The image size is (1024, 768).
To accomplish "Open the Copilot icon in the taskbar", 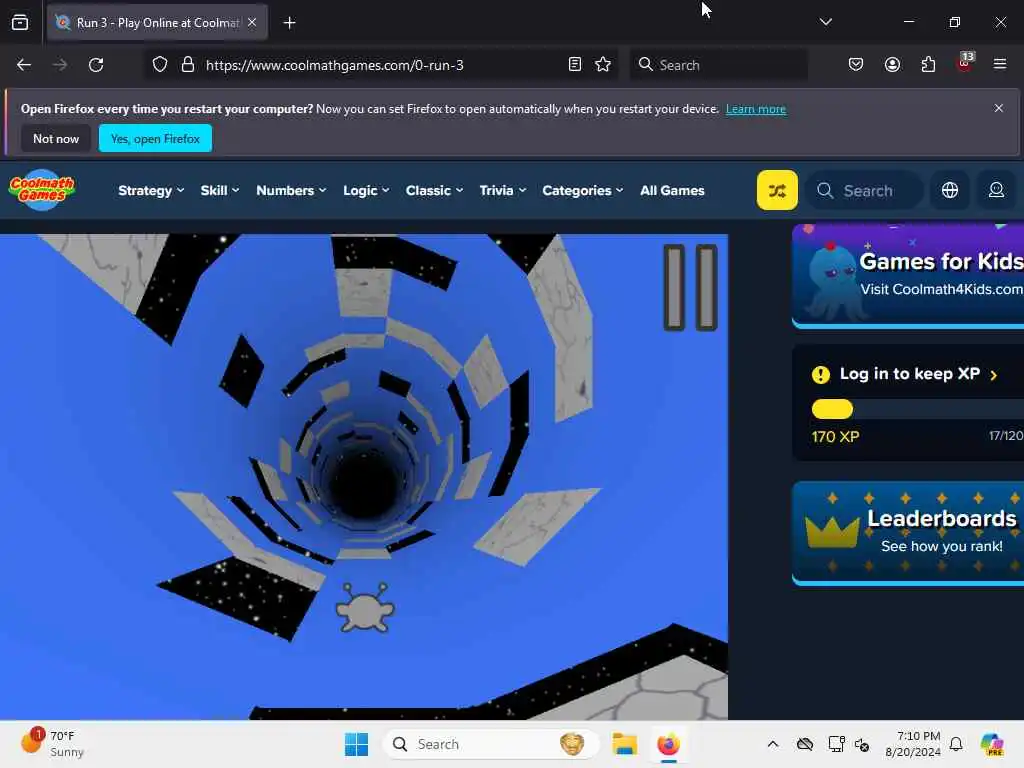I will (992, 744).
